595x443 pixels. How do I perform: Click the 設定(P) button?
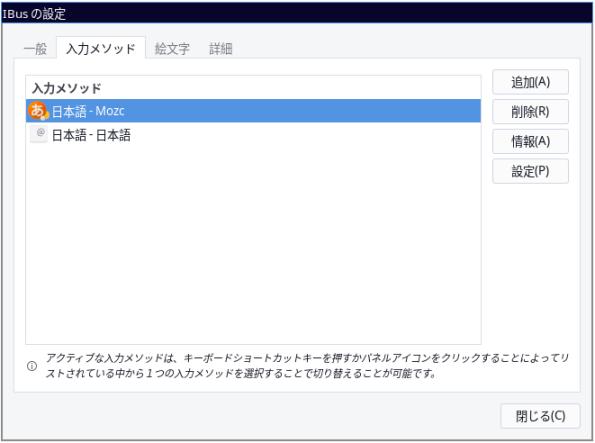tap(530, 171)
